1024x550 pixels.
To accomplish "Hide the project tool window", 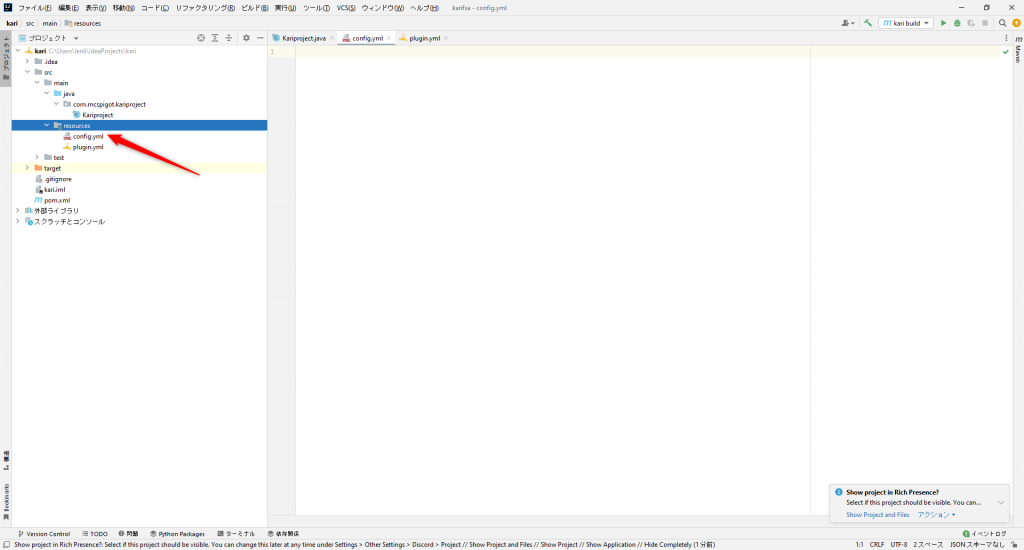I will pyautogui.click(x=260, y=38).
